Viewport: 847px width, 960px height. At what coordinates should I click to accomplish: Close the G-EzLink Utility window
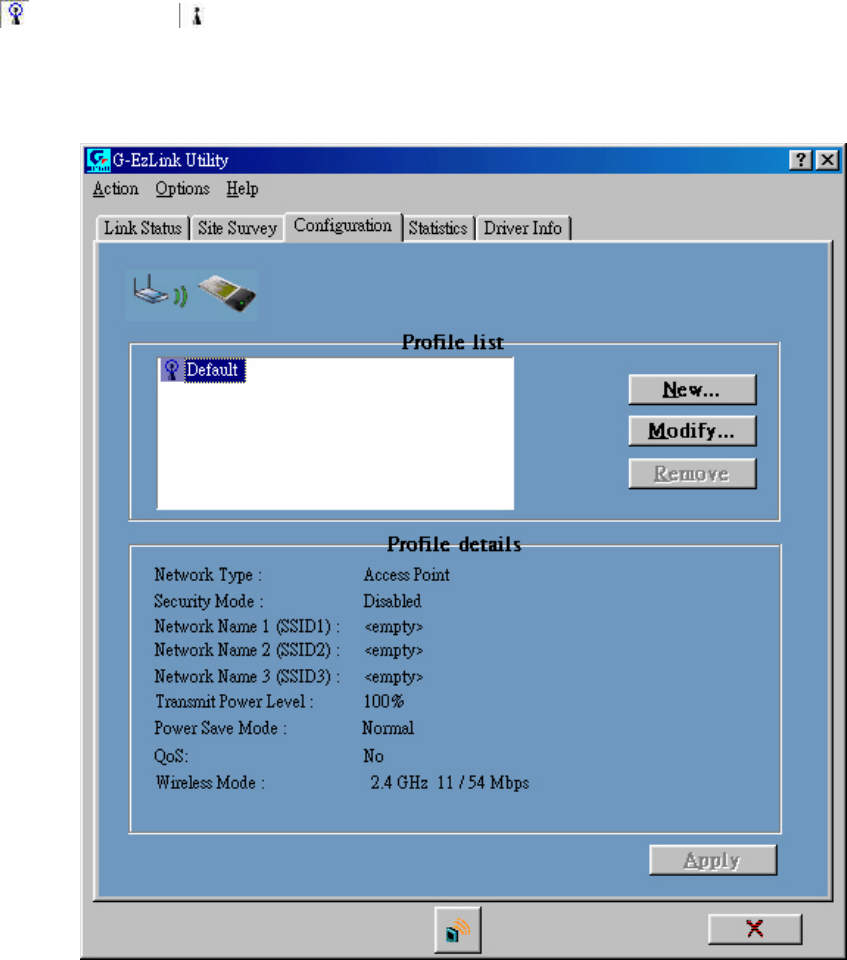coord(827,160)
